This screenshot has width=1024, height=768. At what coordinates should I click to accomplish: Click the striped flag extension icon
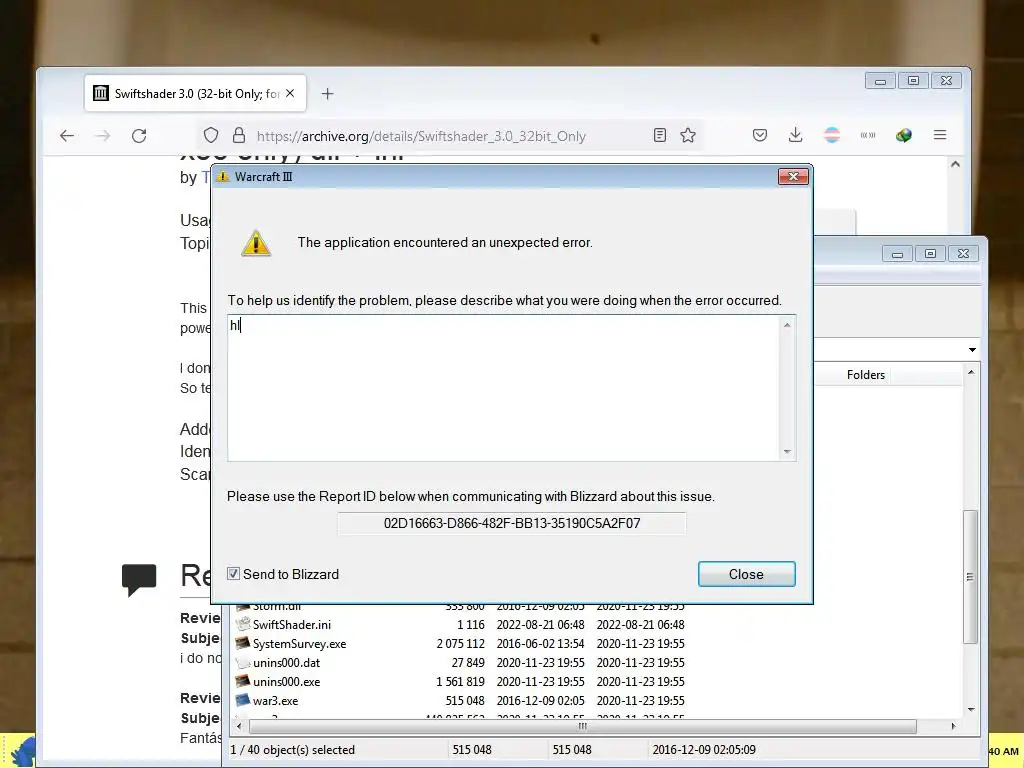831,135
